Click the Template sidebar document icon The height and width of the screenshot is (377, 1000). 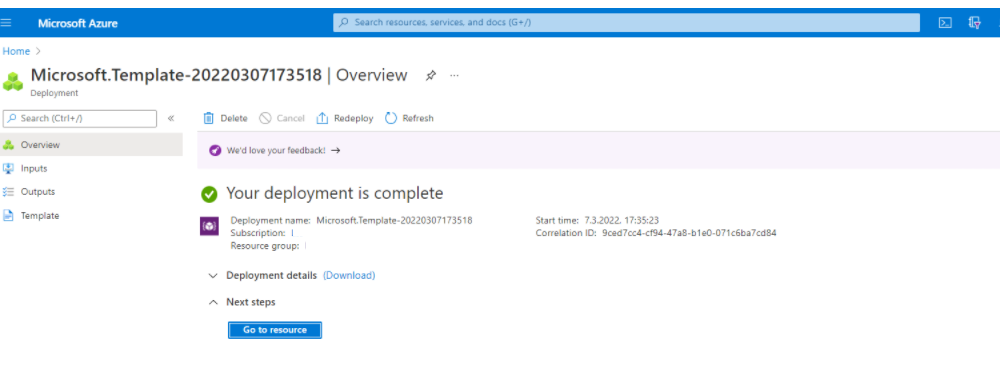[8, 216]
